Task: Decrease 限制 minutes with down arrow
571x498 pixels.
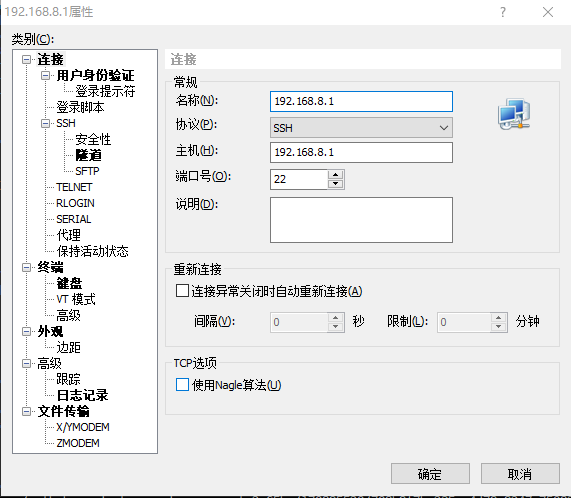Action: (498, 327)
